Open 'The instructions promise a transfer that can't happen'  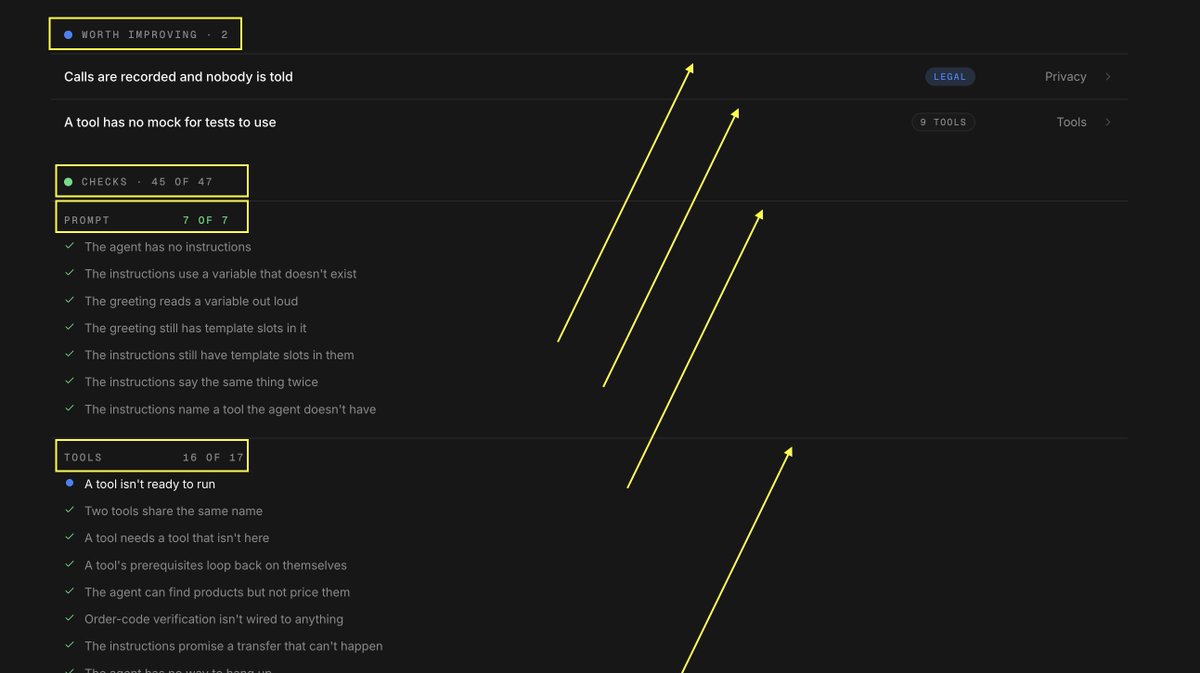pos(233,646)
